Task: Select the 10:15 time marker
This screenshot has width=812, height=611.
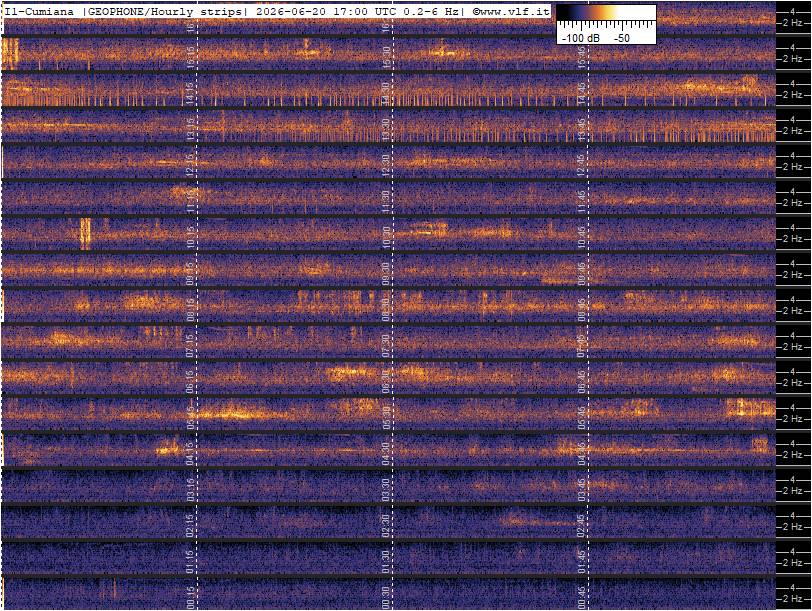Action: pyautogui.click(x=190, y=238)
